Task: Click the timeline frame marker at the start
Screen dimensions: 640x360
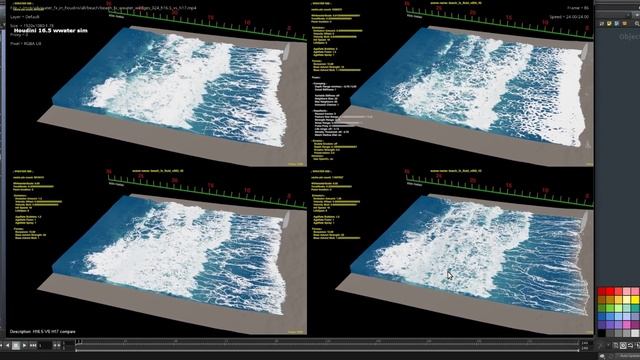Action: point(78,341)
